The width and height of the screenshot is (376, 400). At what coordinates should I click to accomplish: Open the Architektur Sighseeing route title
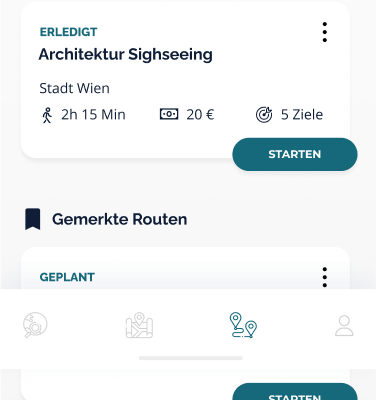point(125,54)
